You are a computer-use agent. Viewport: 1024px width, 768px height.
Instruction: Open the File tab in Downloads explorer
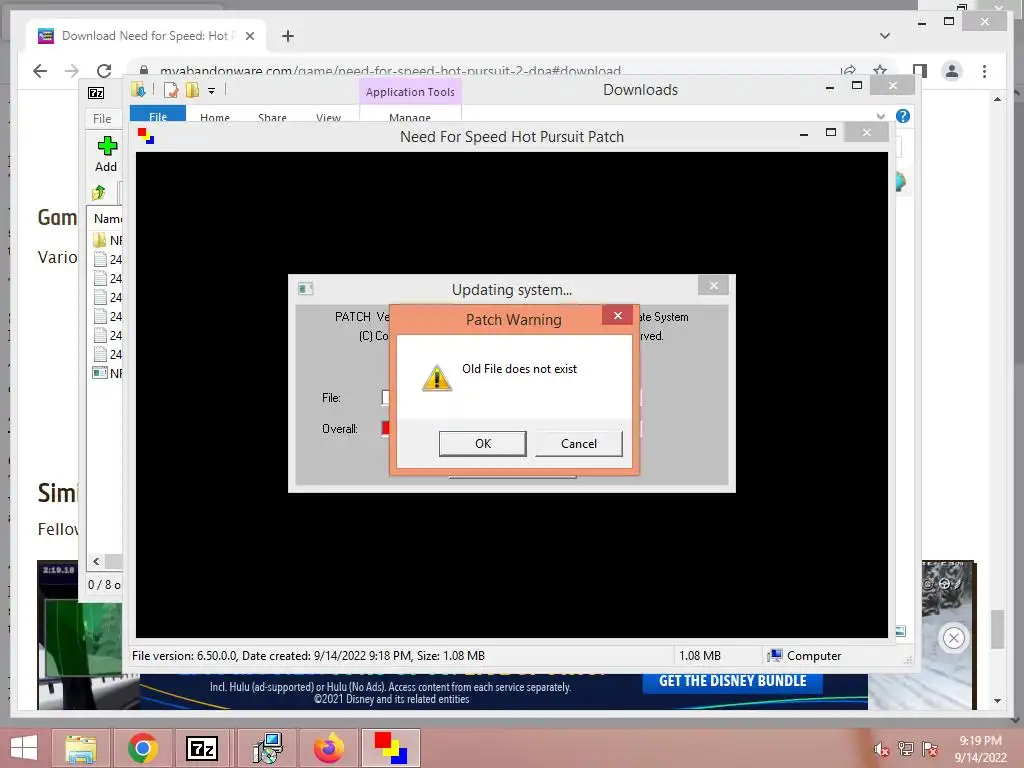(158, 116)
